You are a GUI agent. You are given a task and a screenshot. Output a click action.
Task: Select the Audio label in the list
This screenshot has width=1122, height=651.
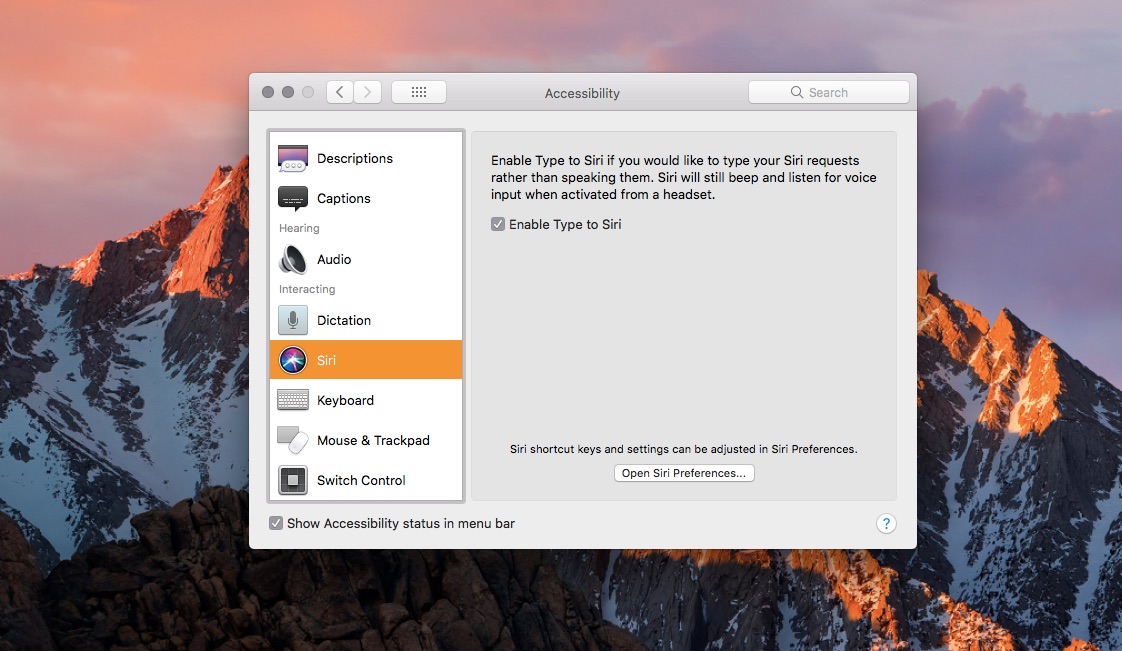coord(334,259)
